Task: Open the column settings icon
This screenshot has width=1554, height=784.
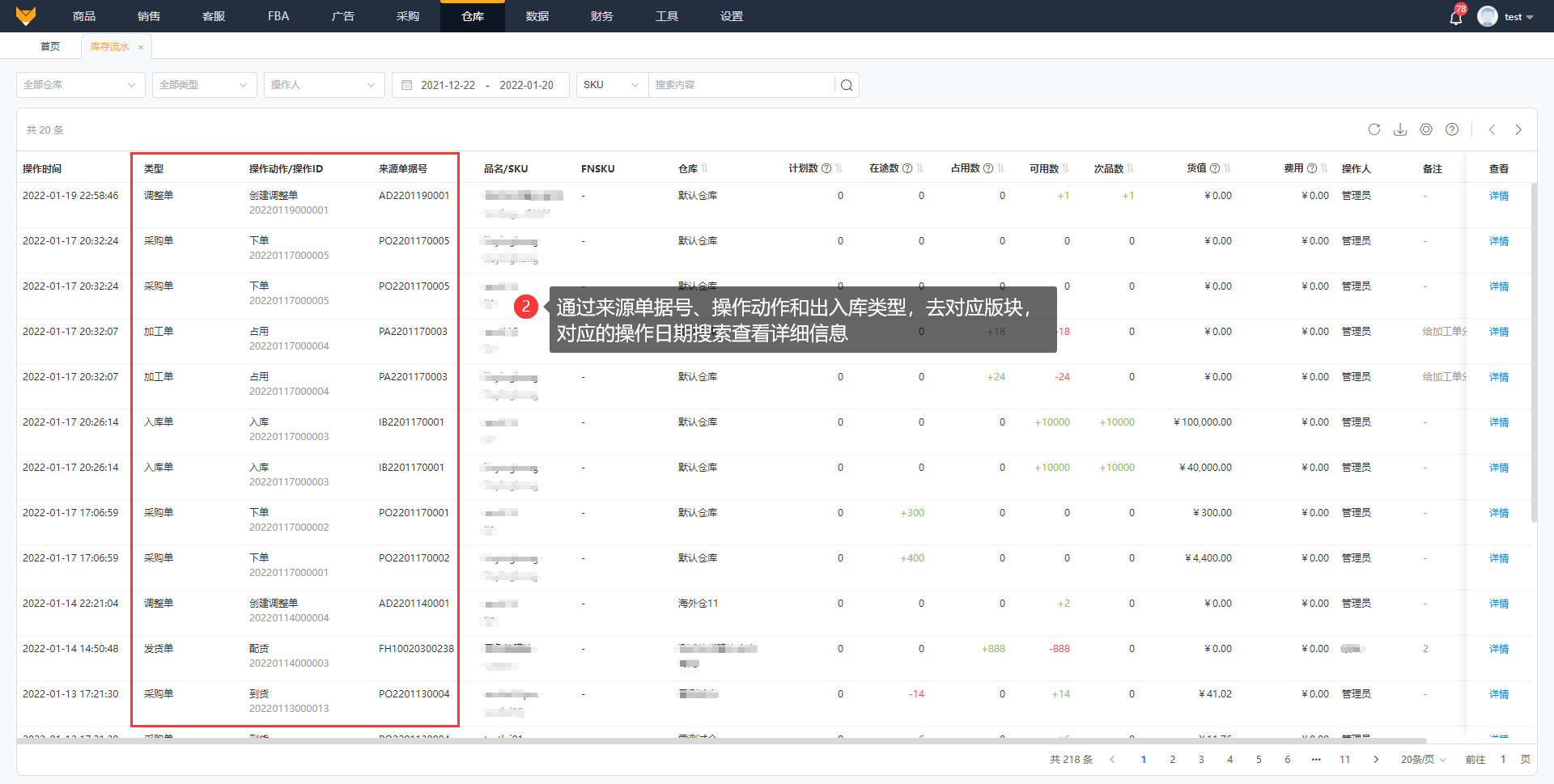Action: [1426, 129]
